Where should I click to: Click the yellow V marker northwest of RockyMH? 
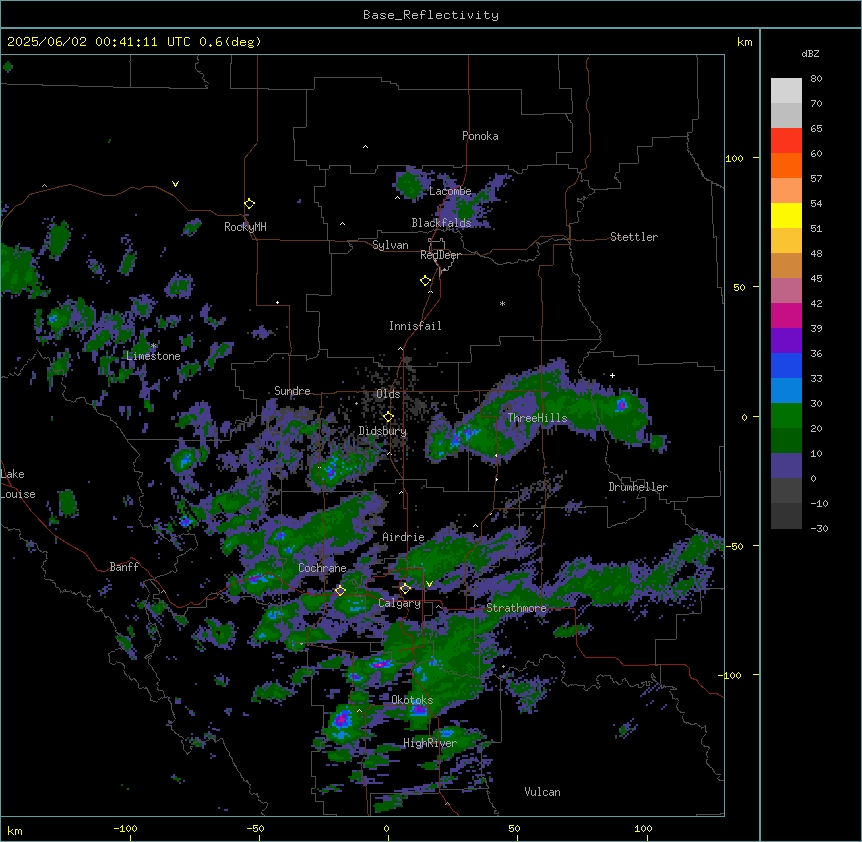(x=175, y=184)
